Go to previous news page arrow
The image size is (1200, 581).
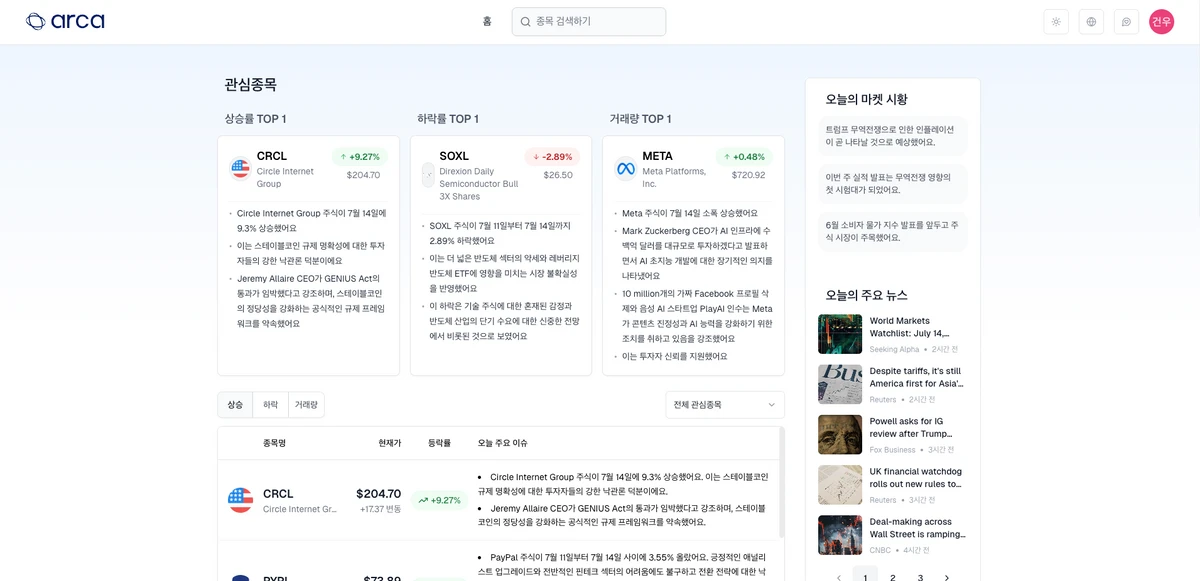838,577
